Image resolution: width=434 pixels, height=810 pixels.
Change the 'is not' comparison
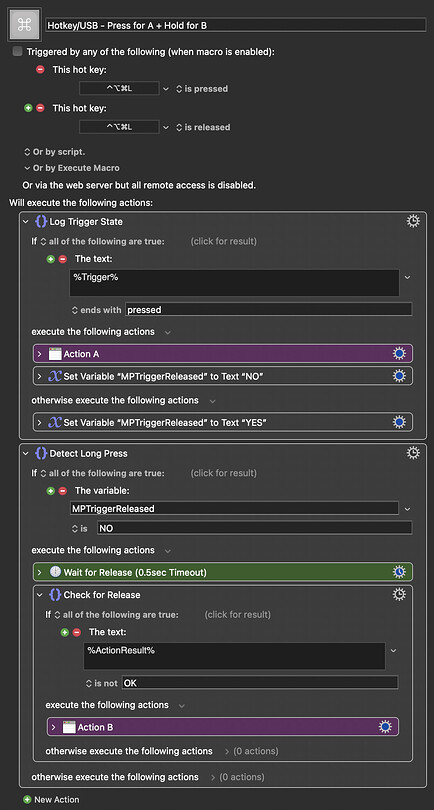(102, 683)
